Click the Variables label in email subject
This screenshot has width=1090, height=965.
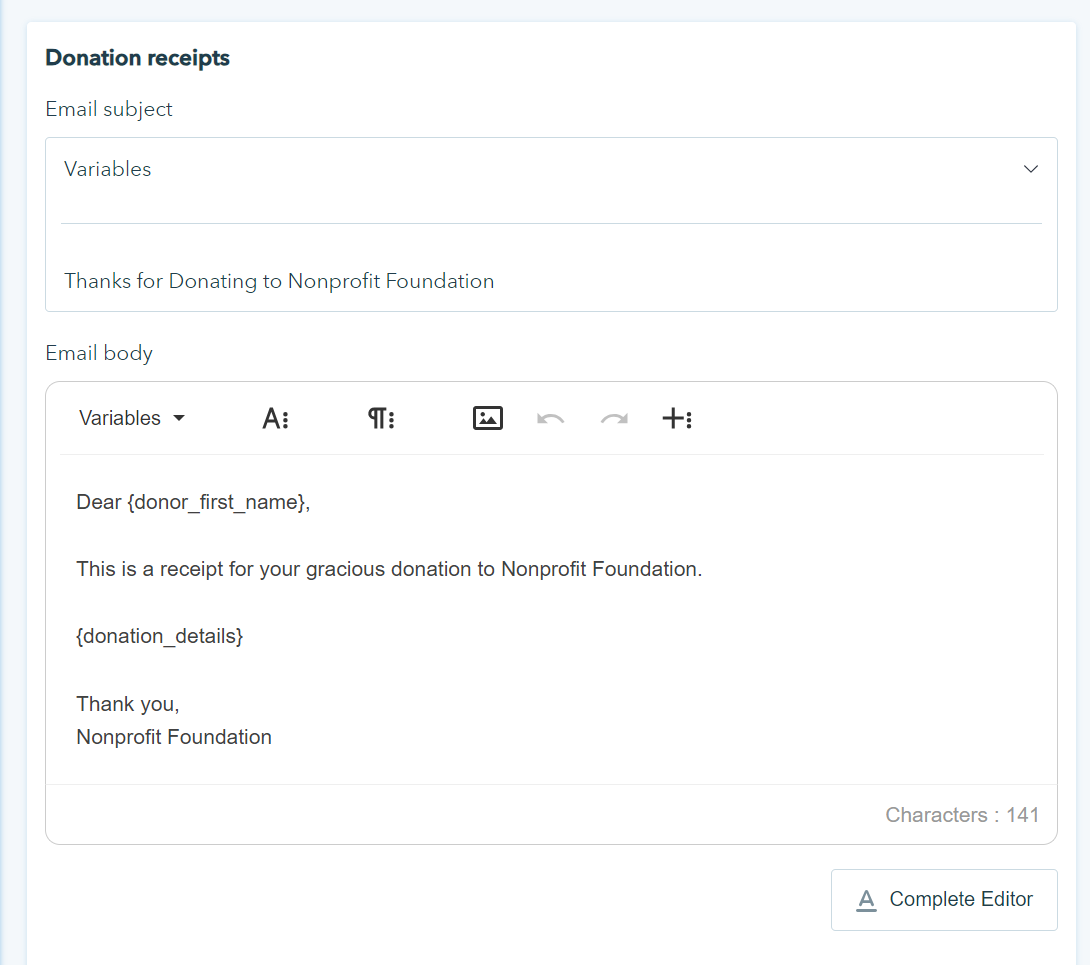(x=108, y=169)
